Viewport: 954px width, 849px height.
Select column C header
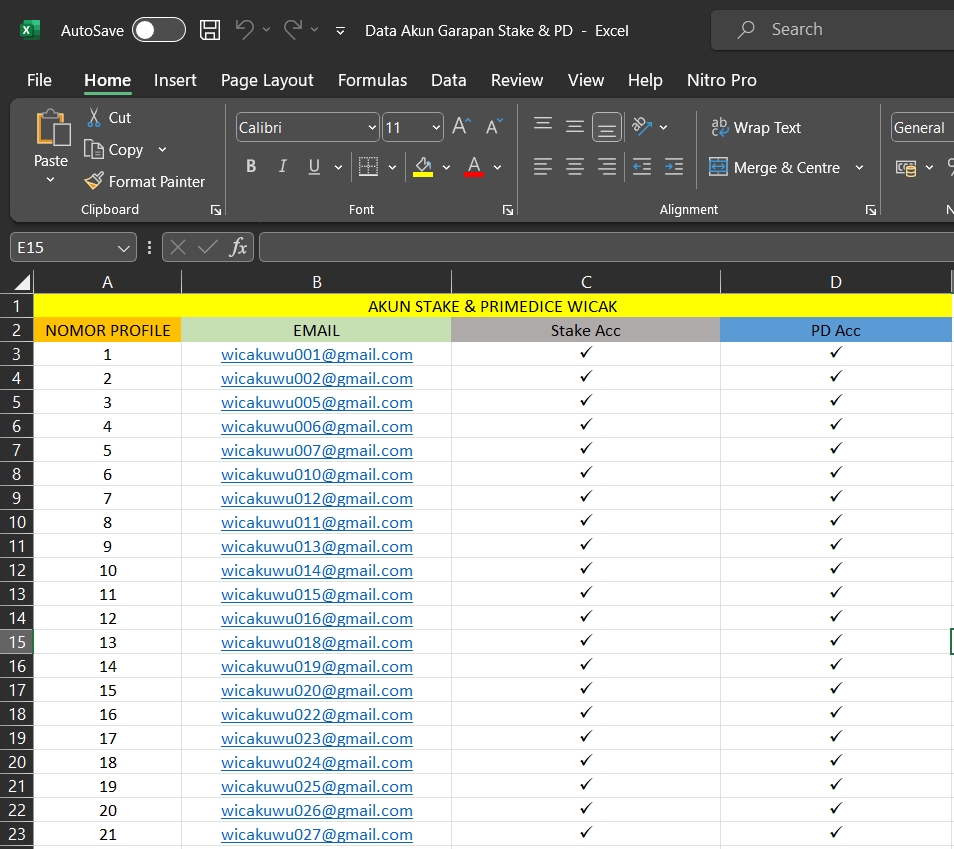point(585,282)
